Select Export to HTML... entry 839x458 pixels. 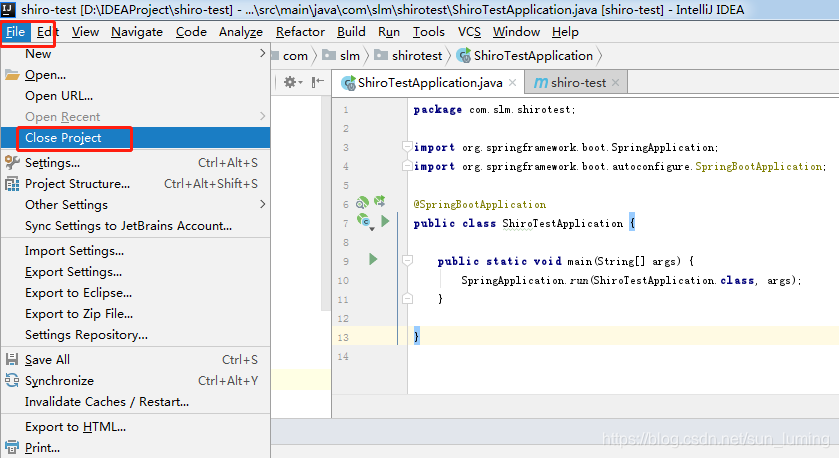(135, 426)
